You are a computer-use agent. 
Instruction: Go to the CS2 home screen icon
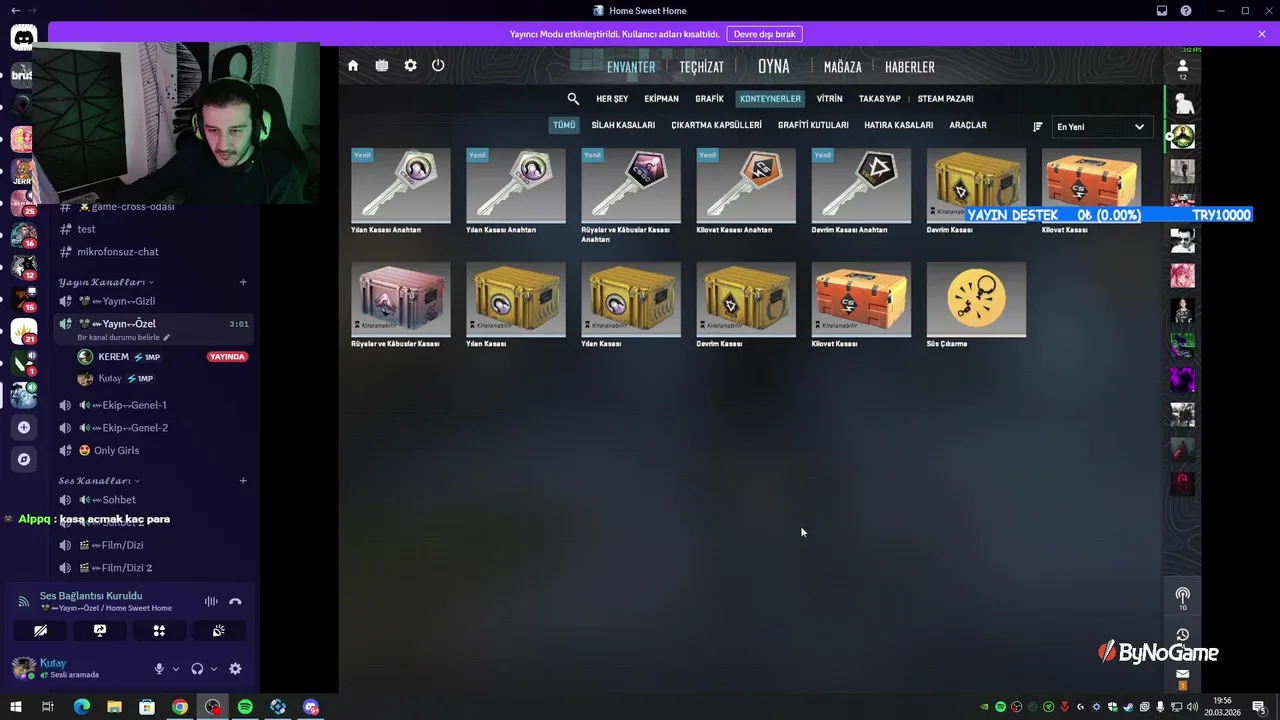[353, 66]
